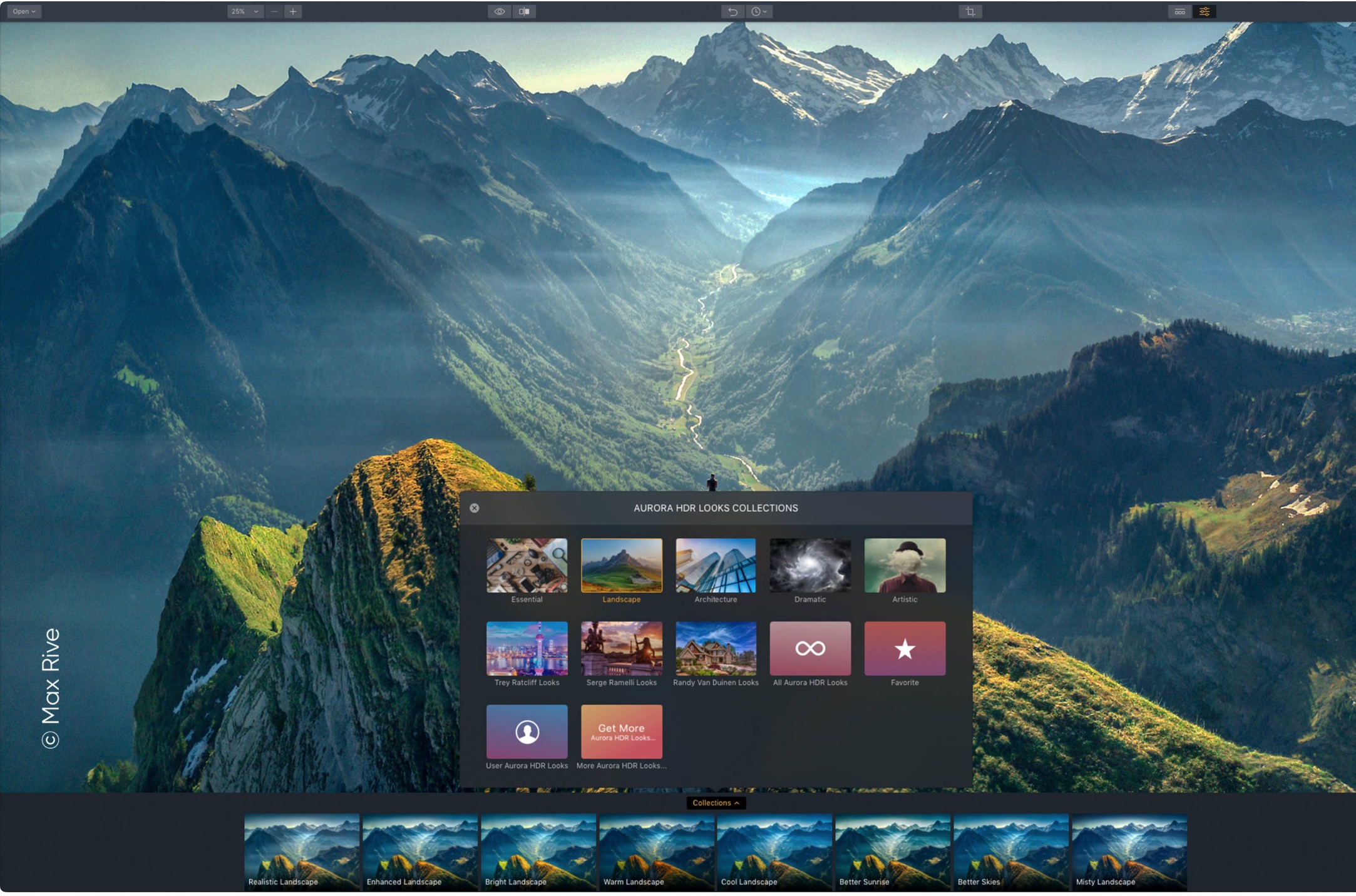This screenshot has width=1356, height=896.
Task: Apply the Warm Landscape look thumbnail
Action: click(656, 852)
